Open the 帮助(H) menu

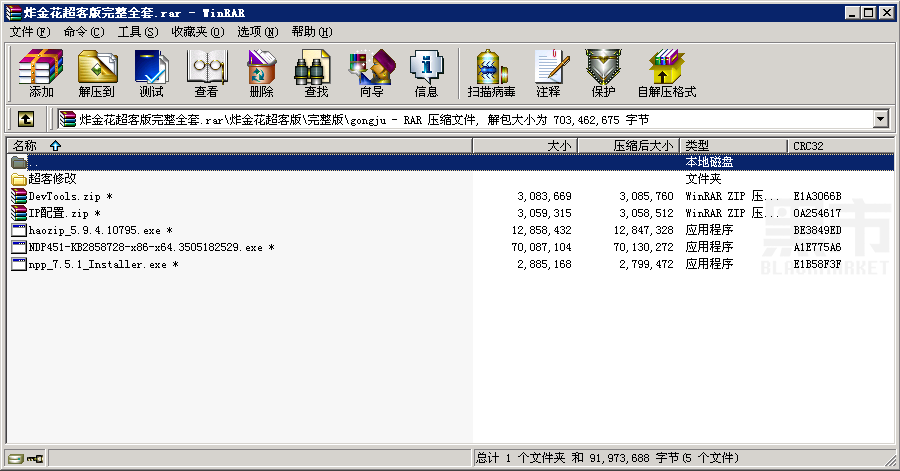point(312,32)
